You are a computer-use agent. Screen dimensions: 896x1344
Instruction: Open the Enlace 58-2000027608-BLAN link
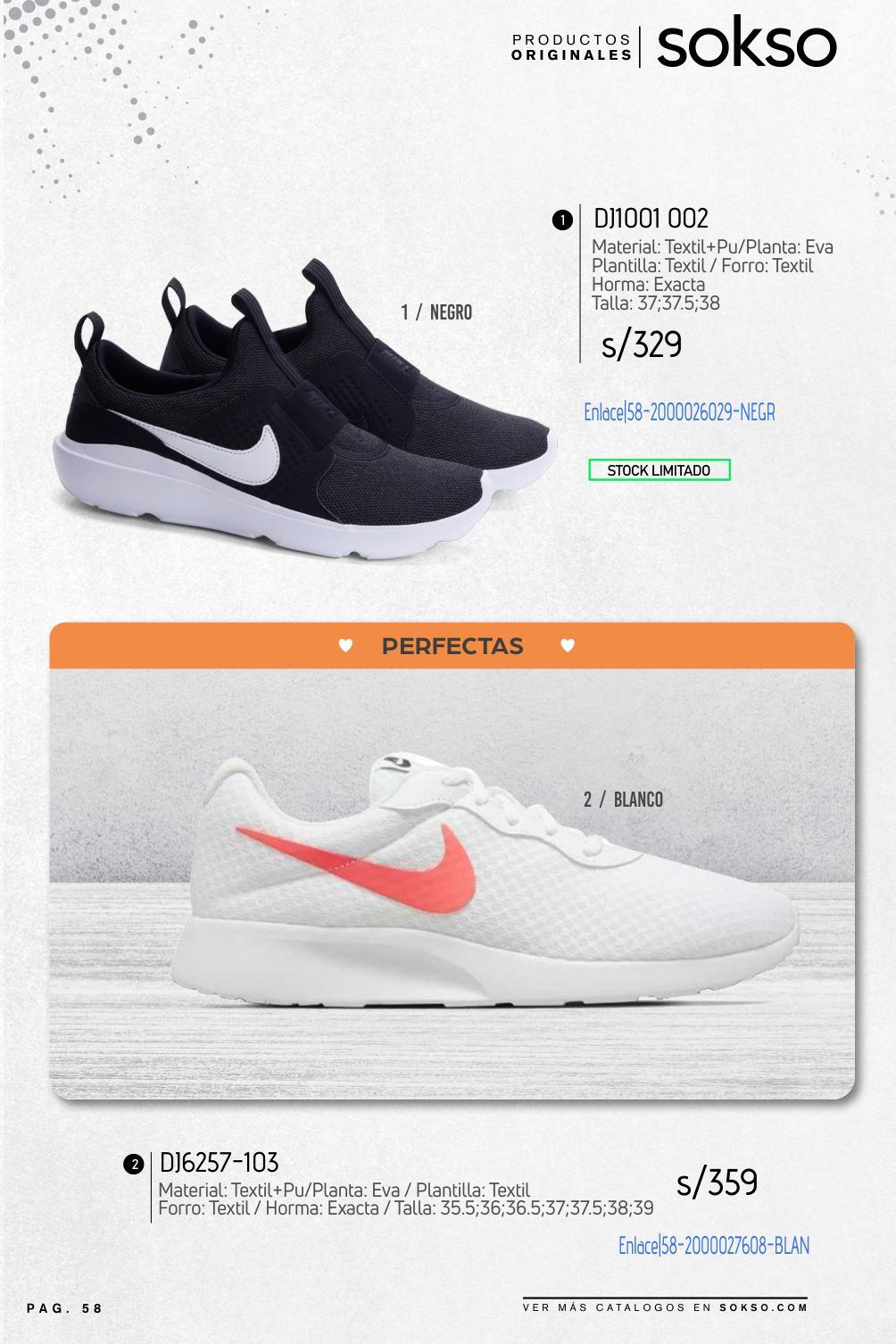tap(714, 1245)
